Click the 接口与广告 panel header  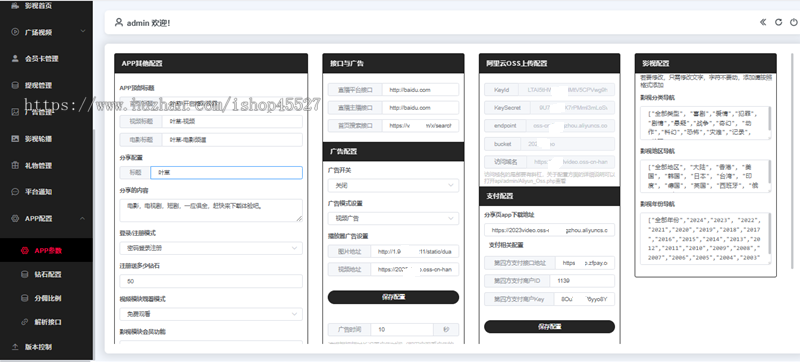point(393,64)
